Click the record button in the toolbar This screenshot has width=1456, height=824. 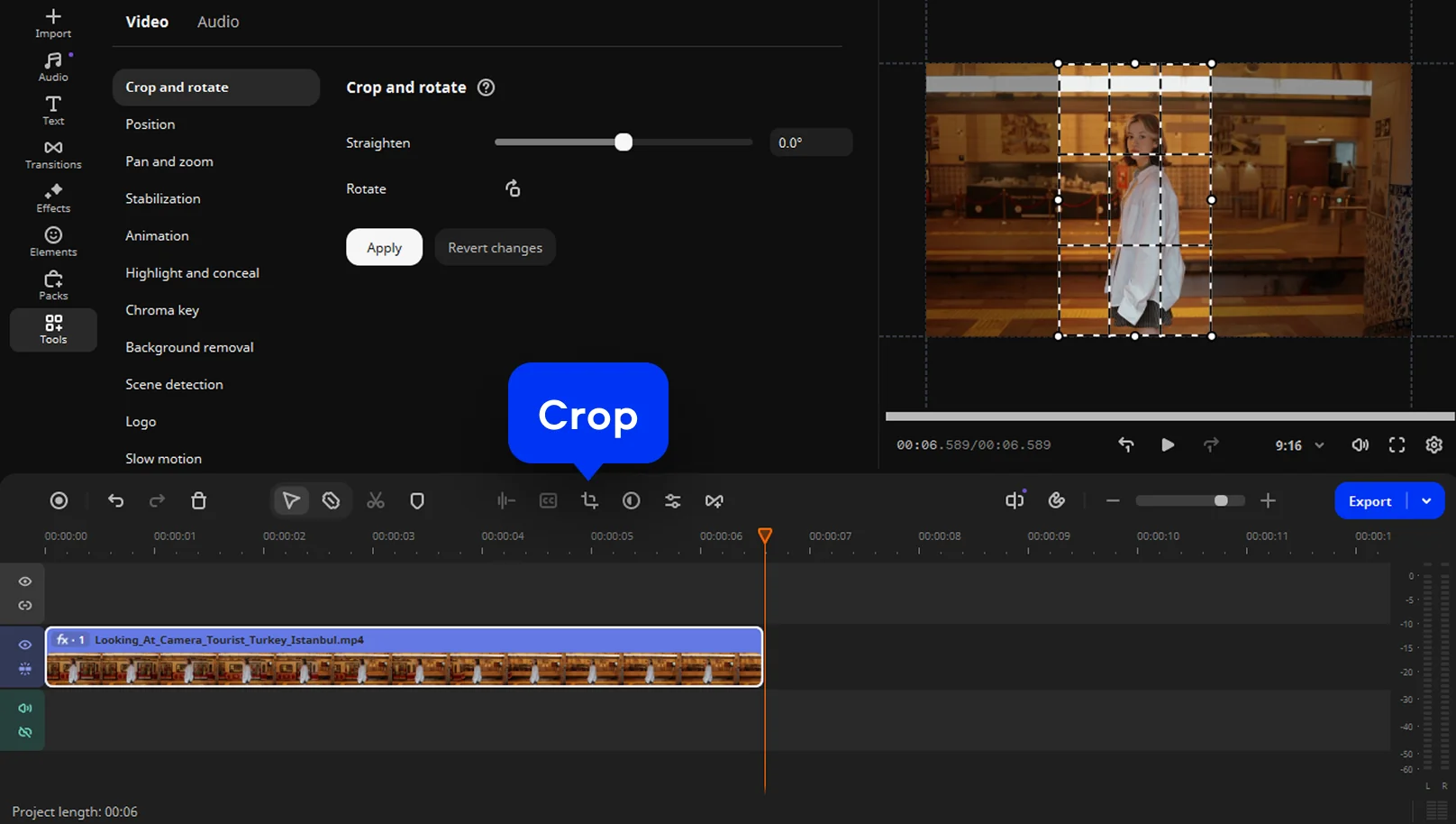coord(59,500)
